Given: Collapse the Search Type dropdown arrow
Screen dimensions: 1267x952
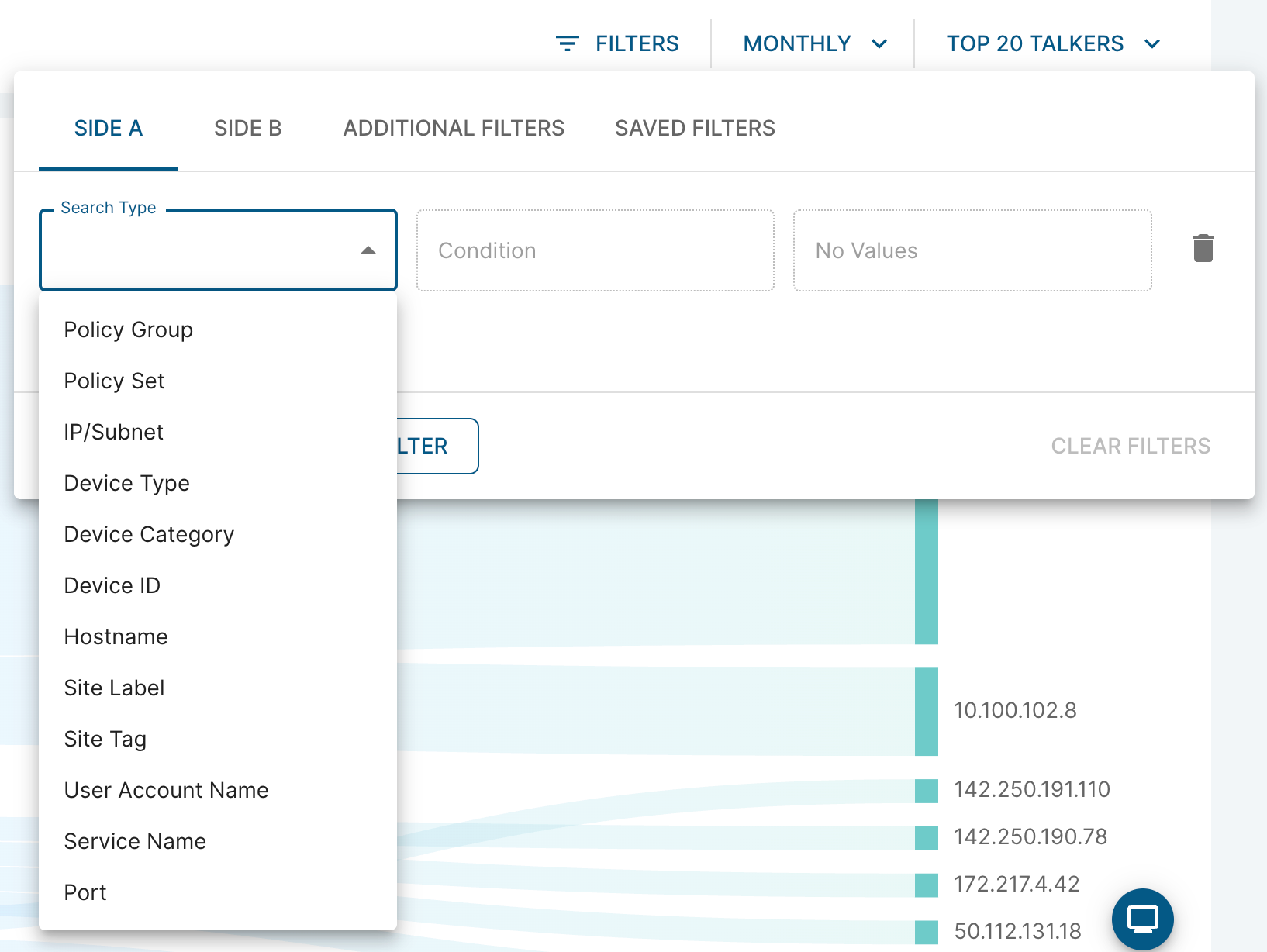Looking at the screenshot, I should [368, 250].
